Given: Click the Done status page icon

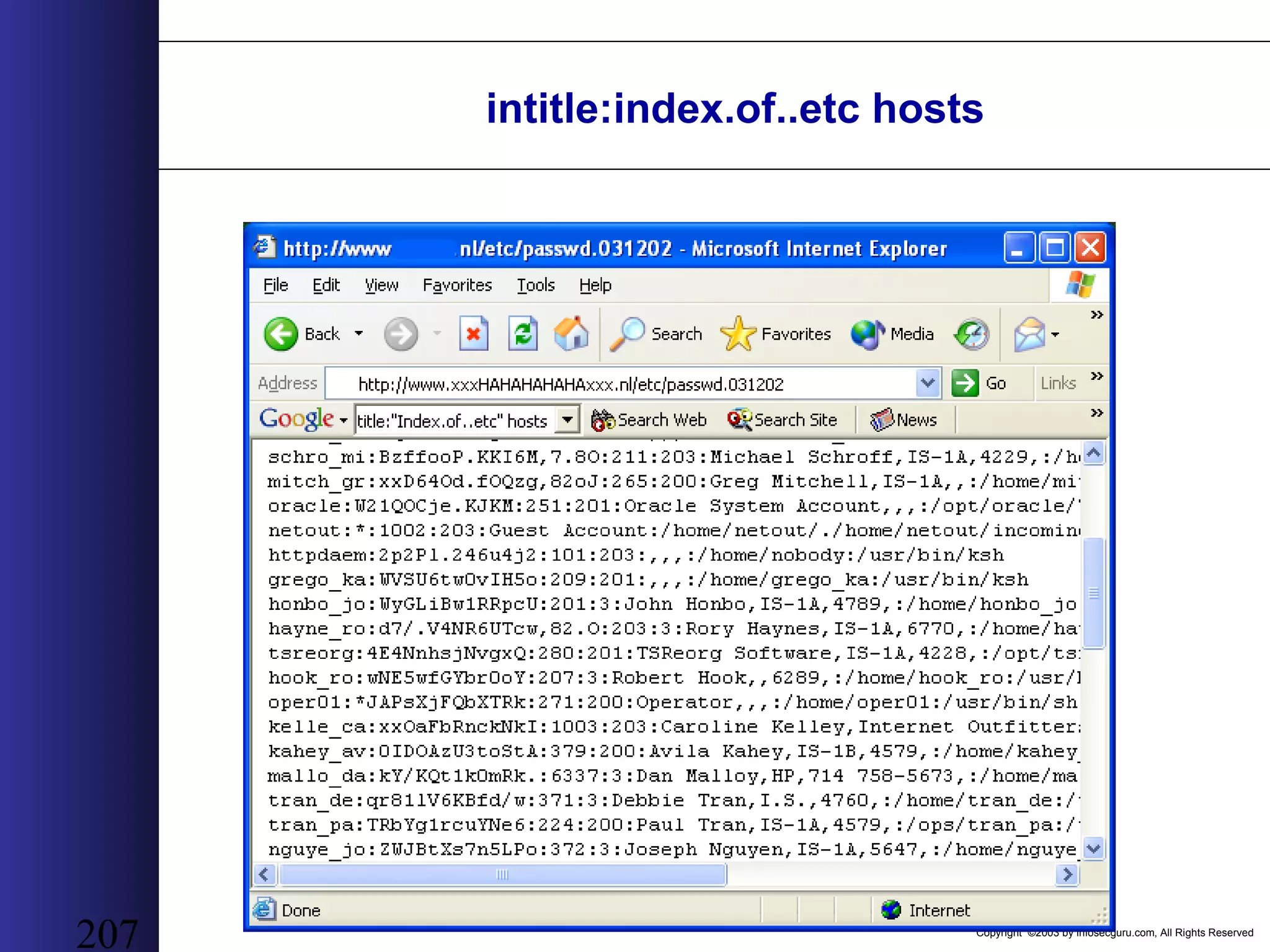Looking at the screenshot, I should point(264,909).
